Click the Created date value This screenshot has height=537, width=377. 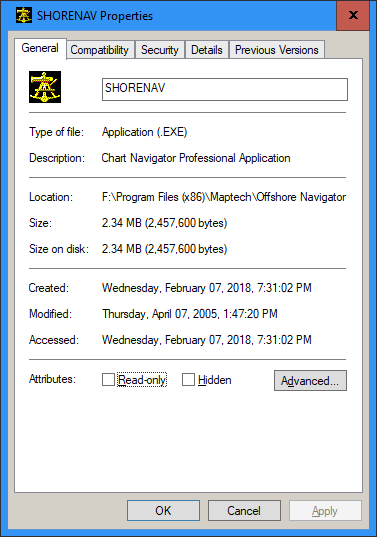point(207,288)
